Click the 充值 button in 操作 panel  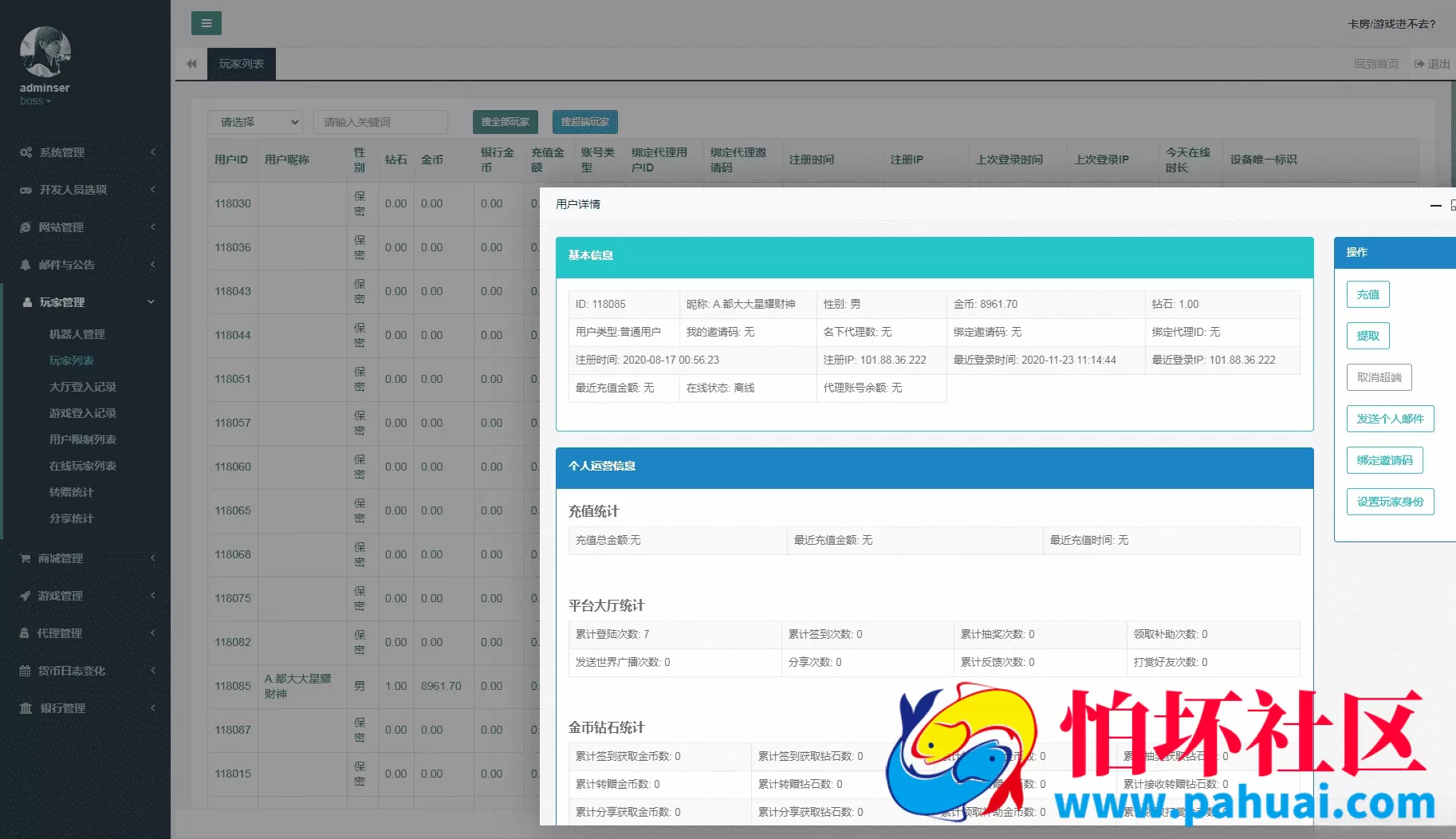click(1368, 294)
